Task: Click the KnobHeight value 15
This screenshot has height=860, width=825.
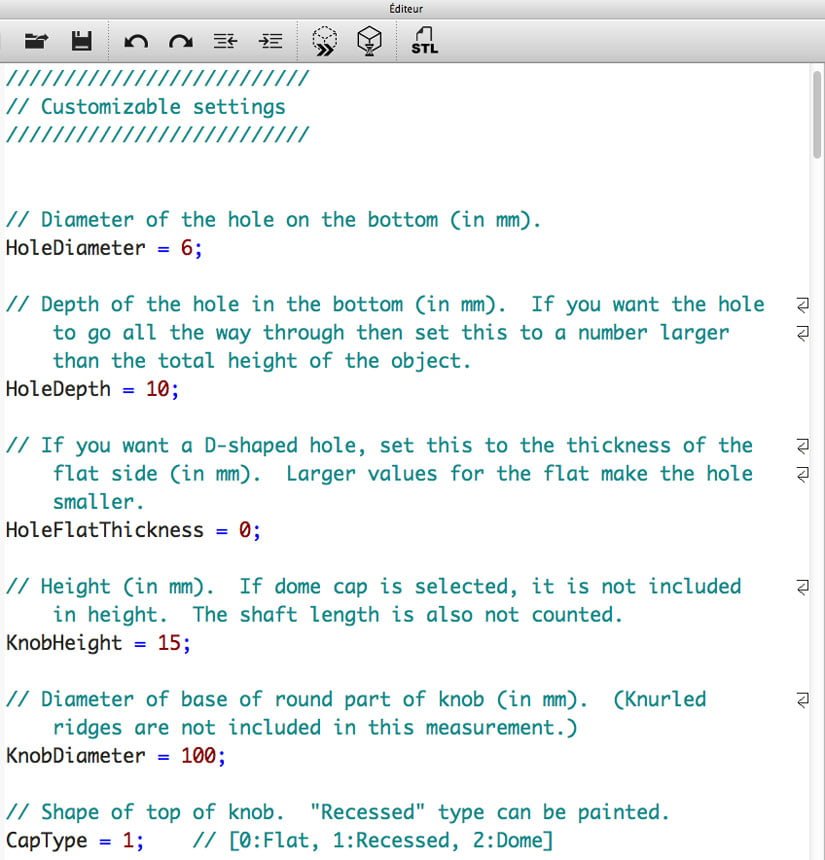Action: click(x=169, y=643)
